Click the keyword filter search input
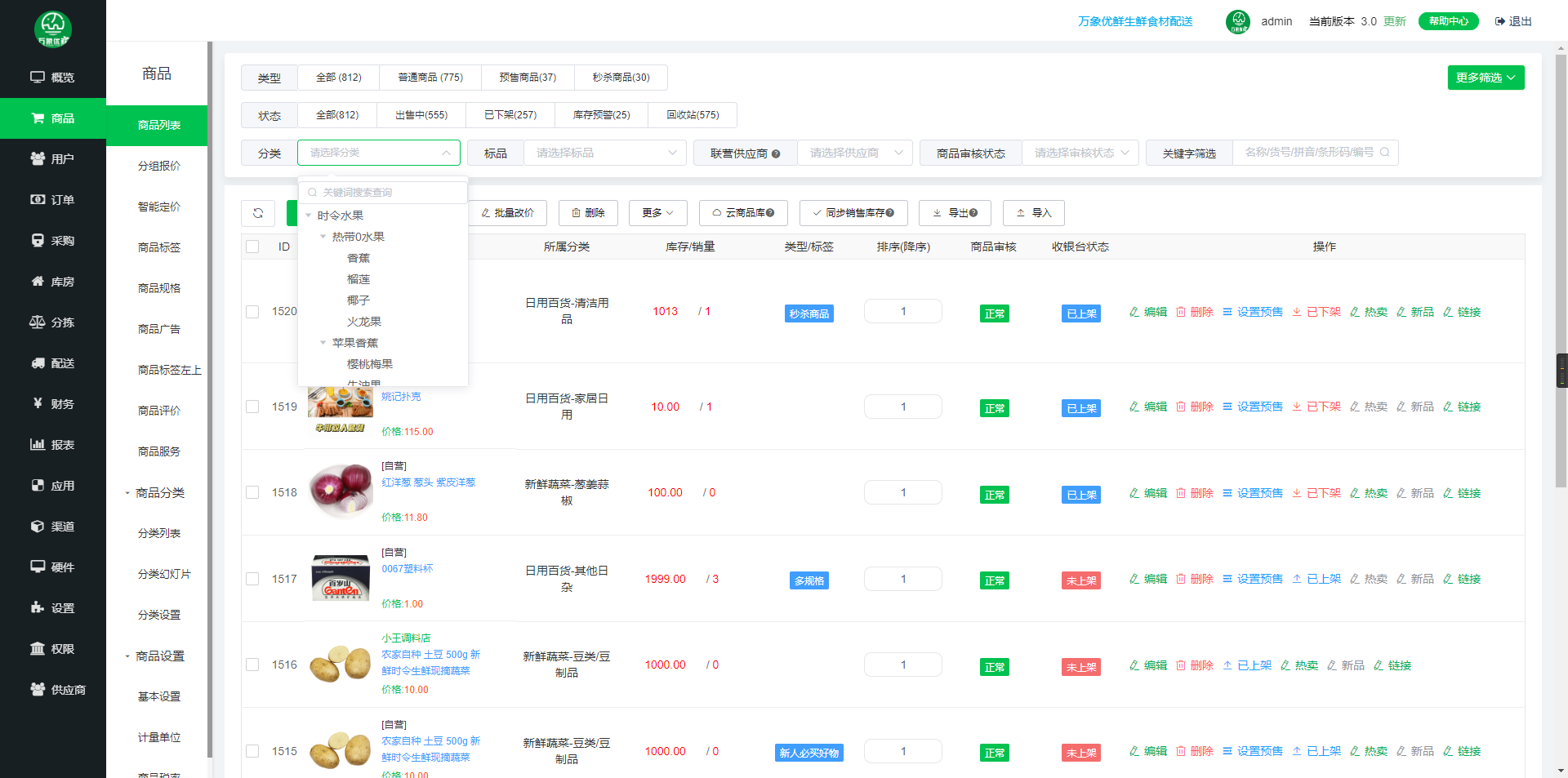 (x=1308, y=153)
